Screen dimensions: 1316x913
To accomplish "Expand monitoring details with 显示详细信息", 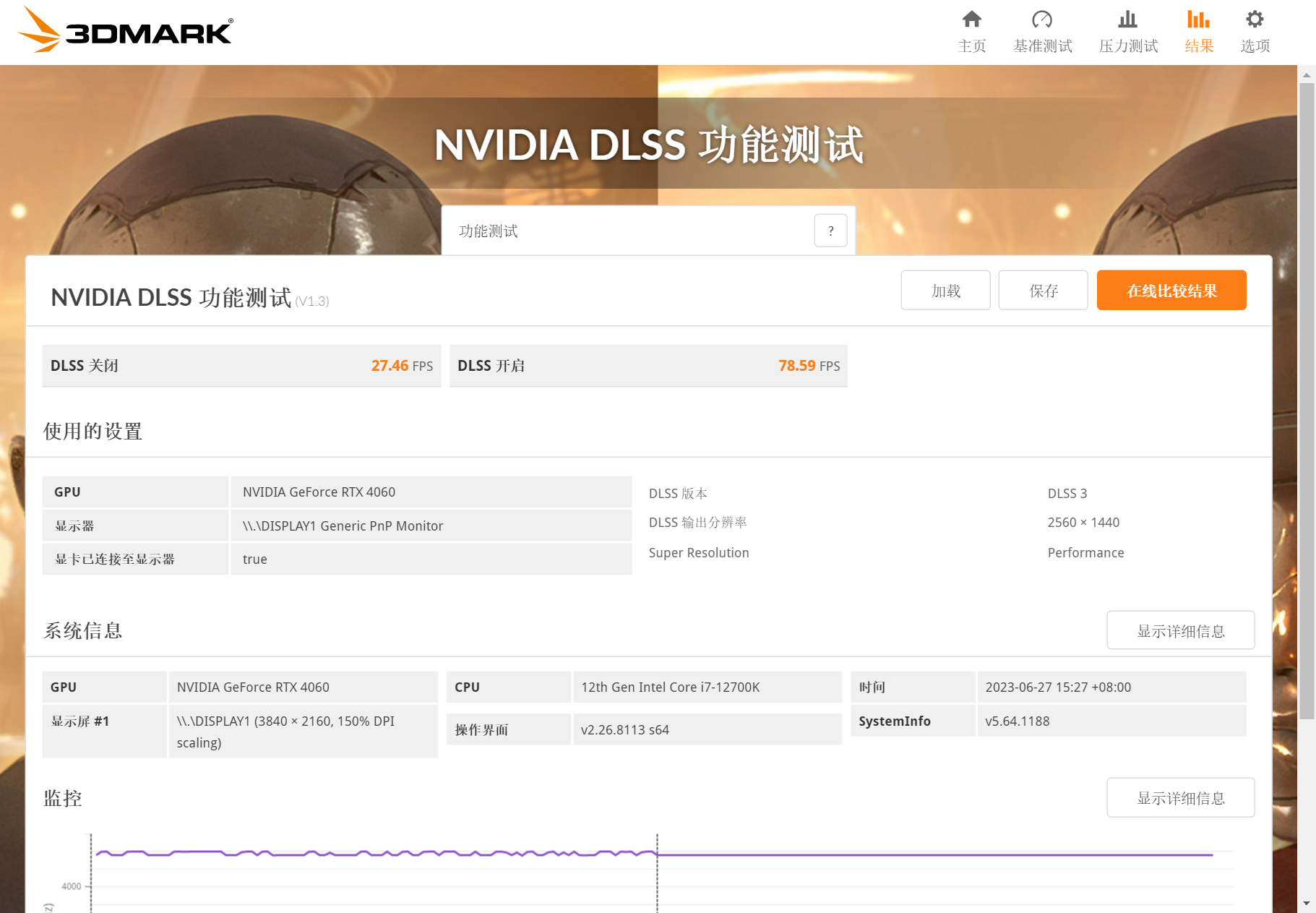I will pos(1180,797).
